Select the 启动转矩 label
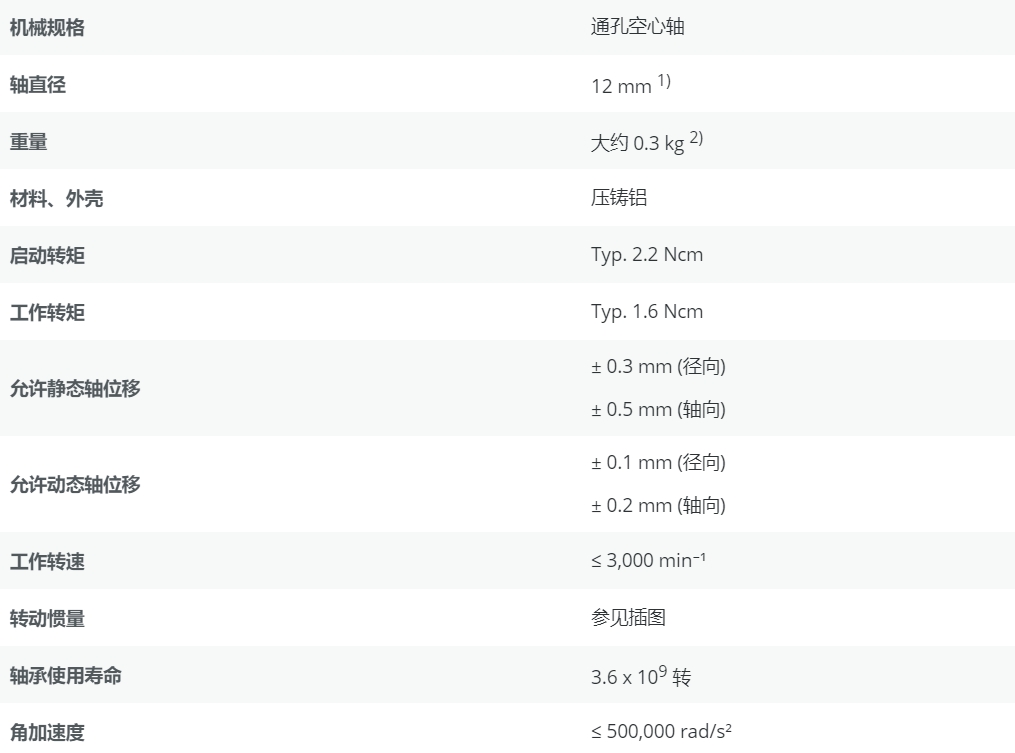Screen dimensions: 1015x753 click(47, 256)
